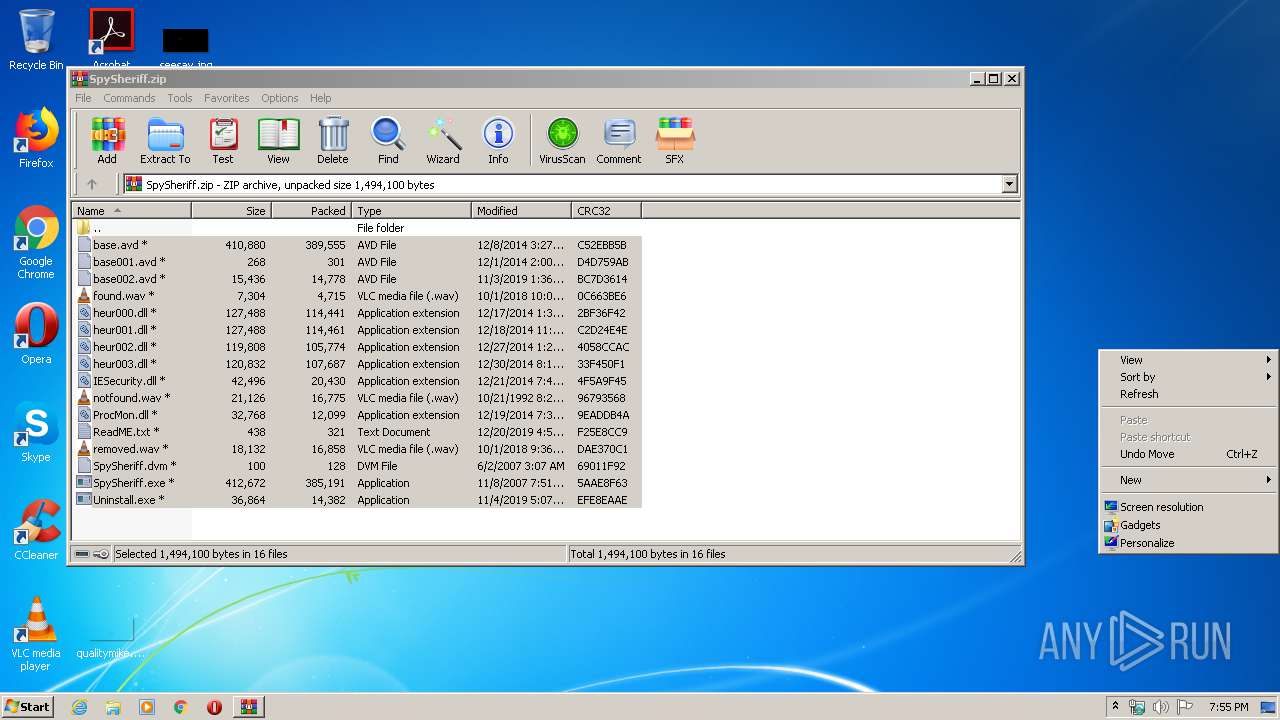Sort by the CRC32 column header
This screenshot has height=720, width=1280.
[x=606, y=211]
